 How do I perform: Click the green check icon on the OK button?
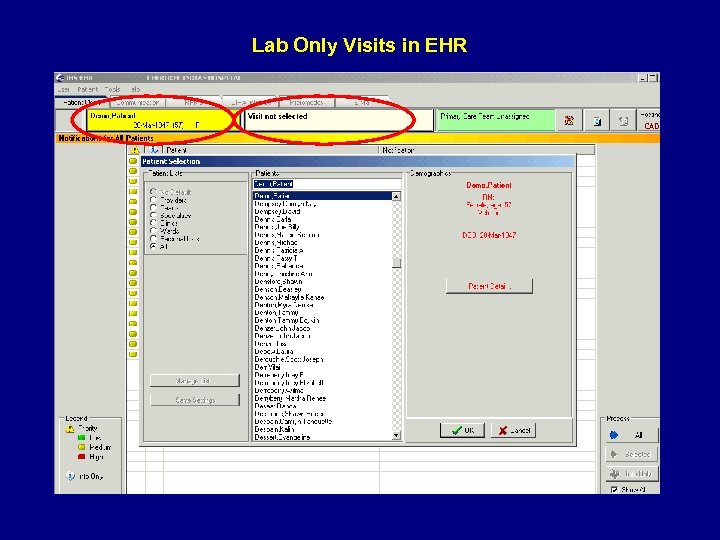tap(456, 430)
